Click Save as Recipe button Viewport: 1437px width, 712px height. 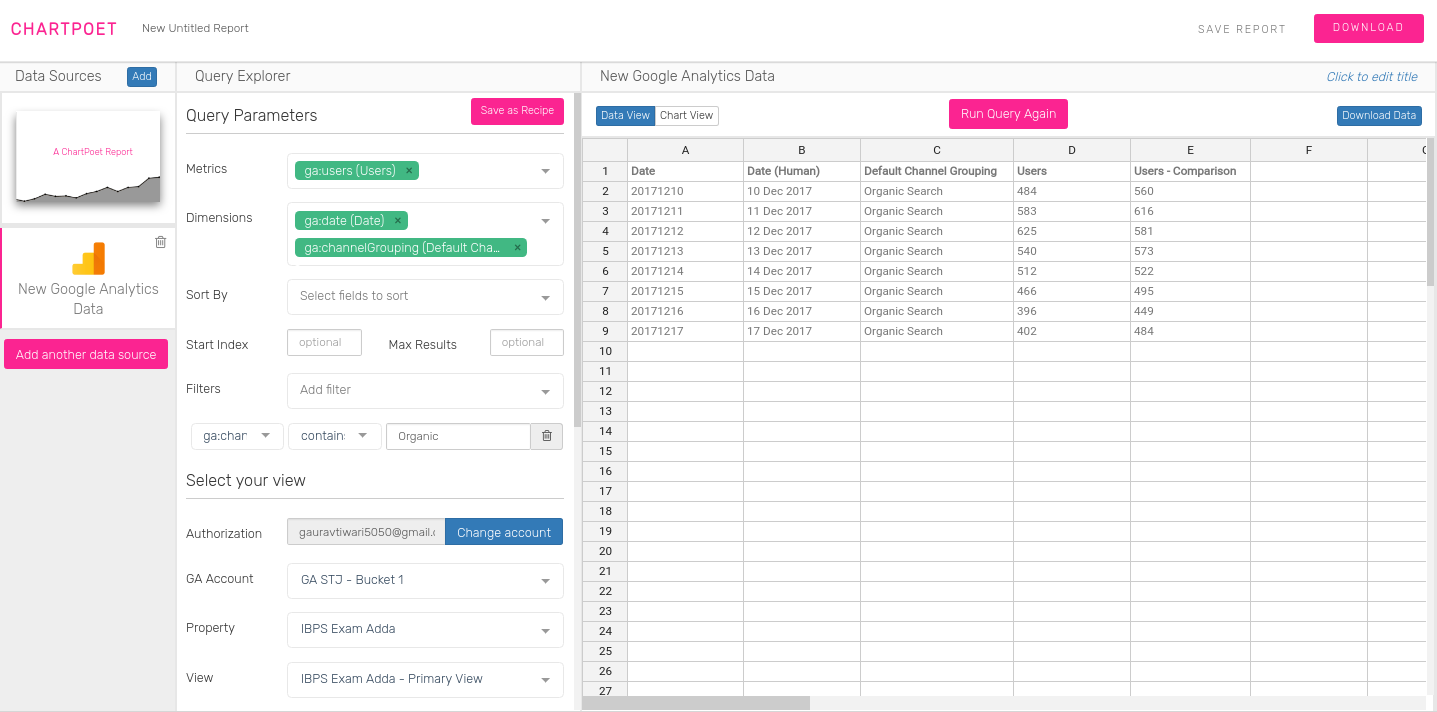click(x=517, y=111)
